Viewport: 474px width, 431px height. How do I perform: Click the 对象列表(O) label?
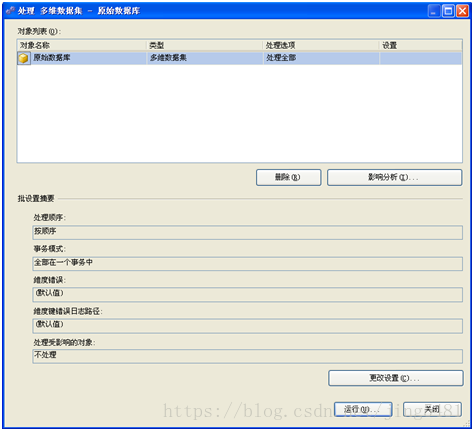[39, 31]
